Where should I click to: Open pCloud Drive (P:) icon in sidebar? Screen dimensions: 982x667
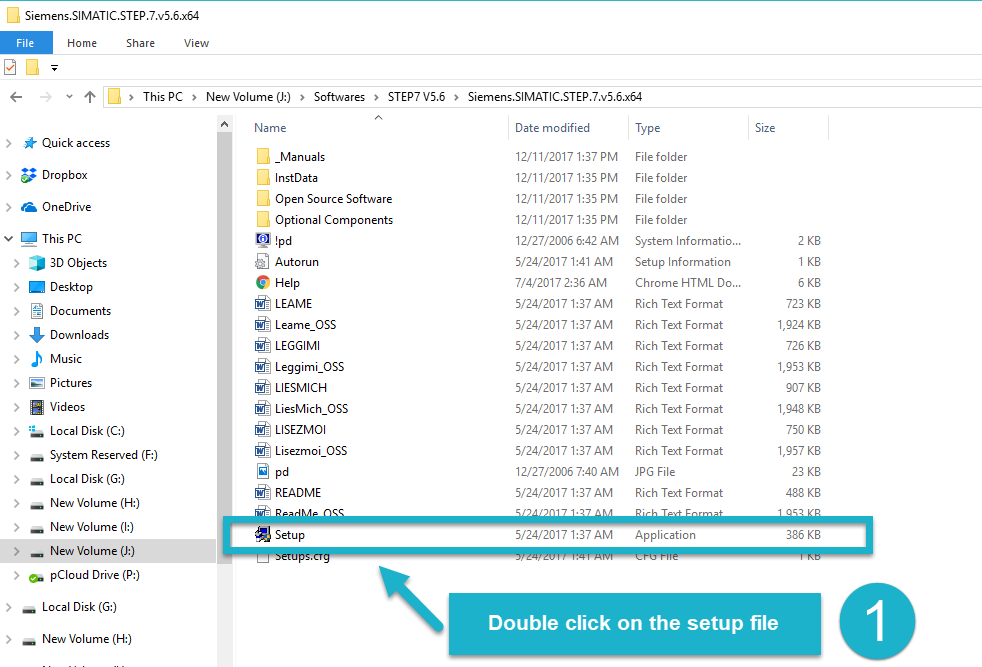(36, 577)
